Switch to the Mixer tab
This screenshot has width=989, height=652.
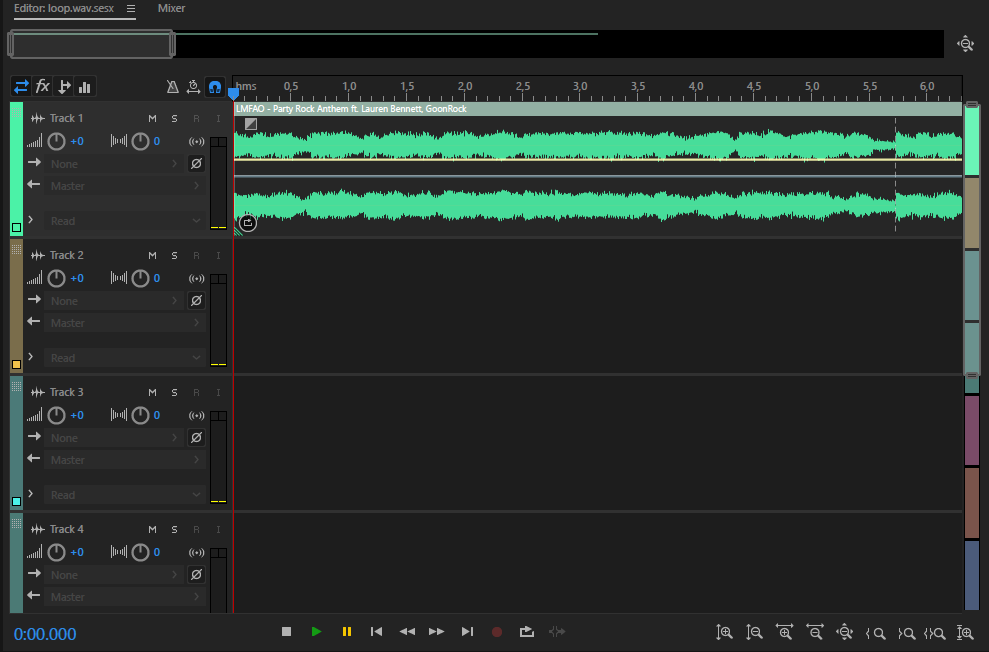171,8
